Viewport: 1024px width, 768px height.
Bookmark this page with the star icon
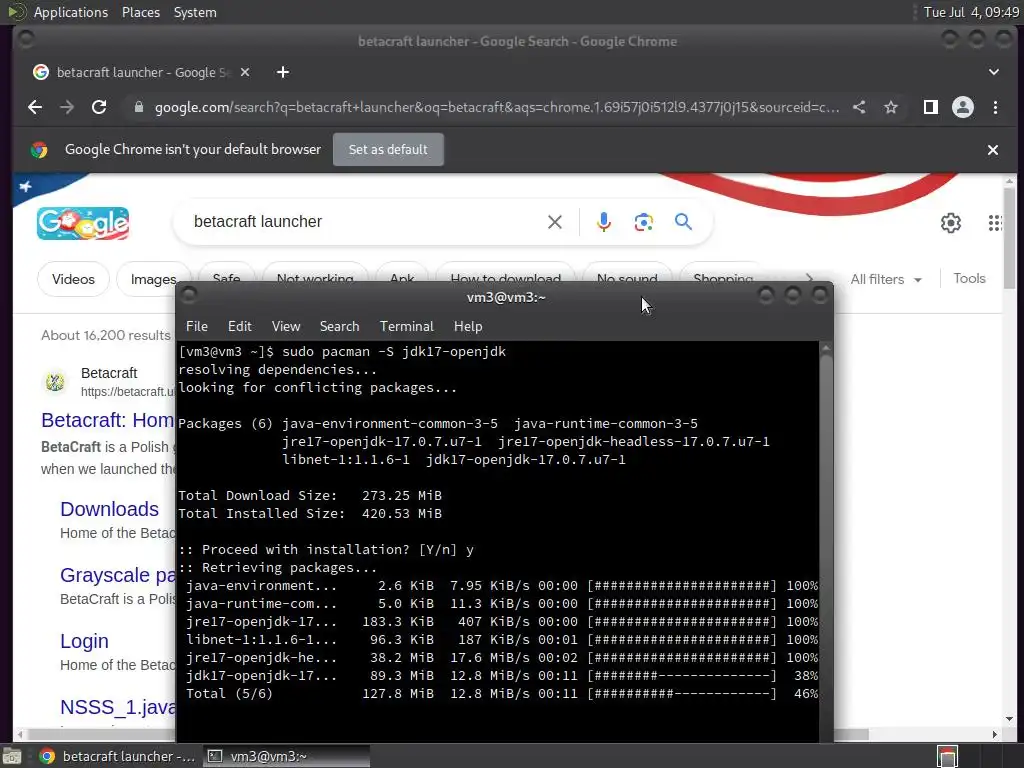coord(891,107)
